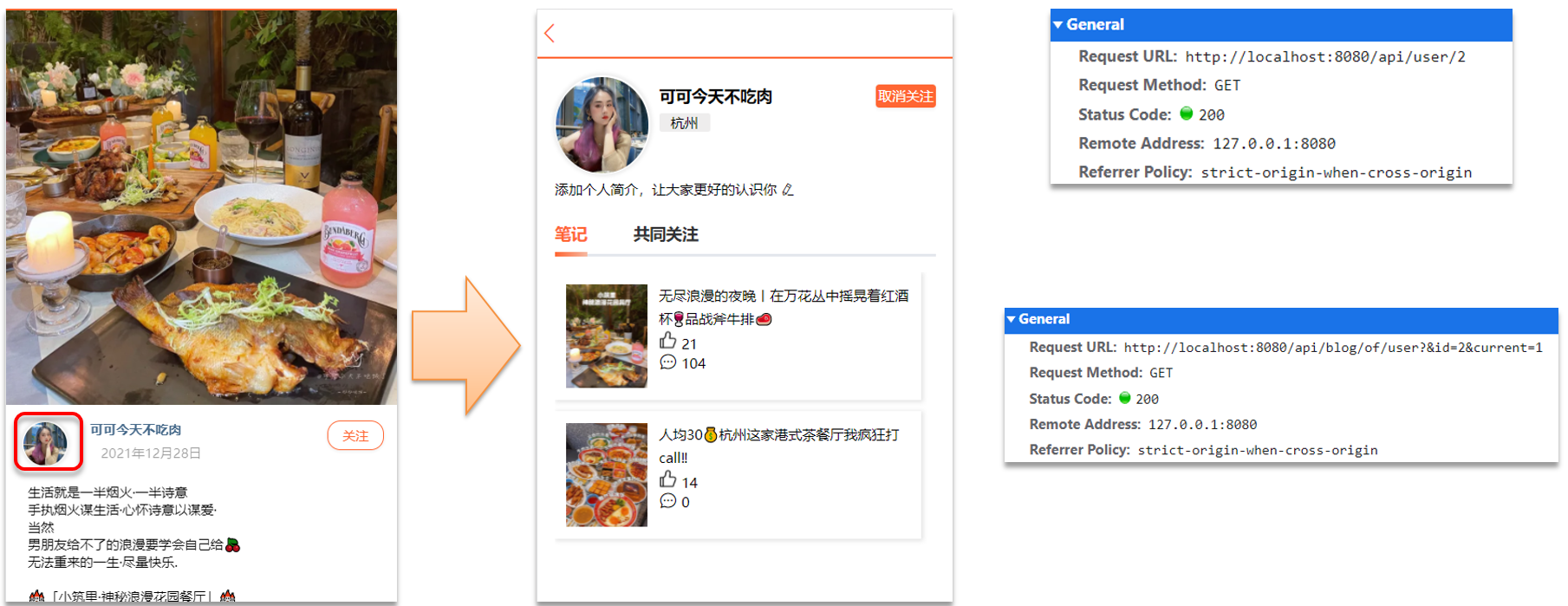
Task: Click the restaurant food photo on blog post
Action: click(202, 207)
